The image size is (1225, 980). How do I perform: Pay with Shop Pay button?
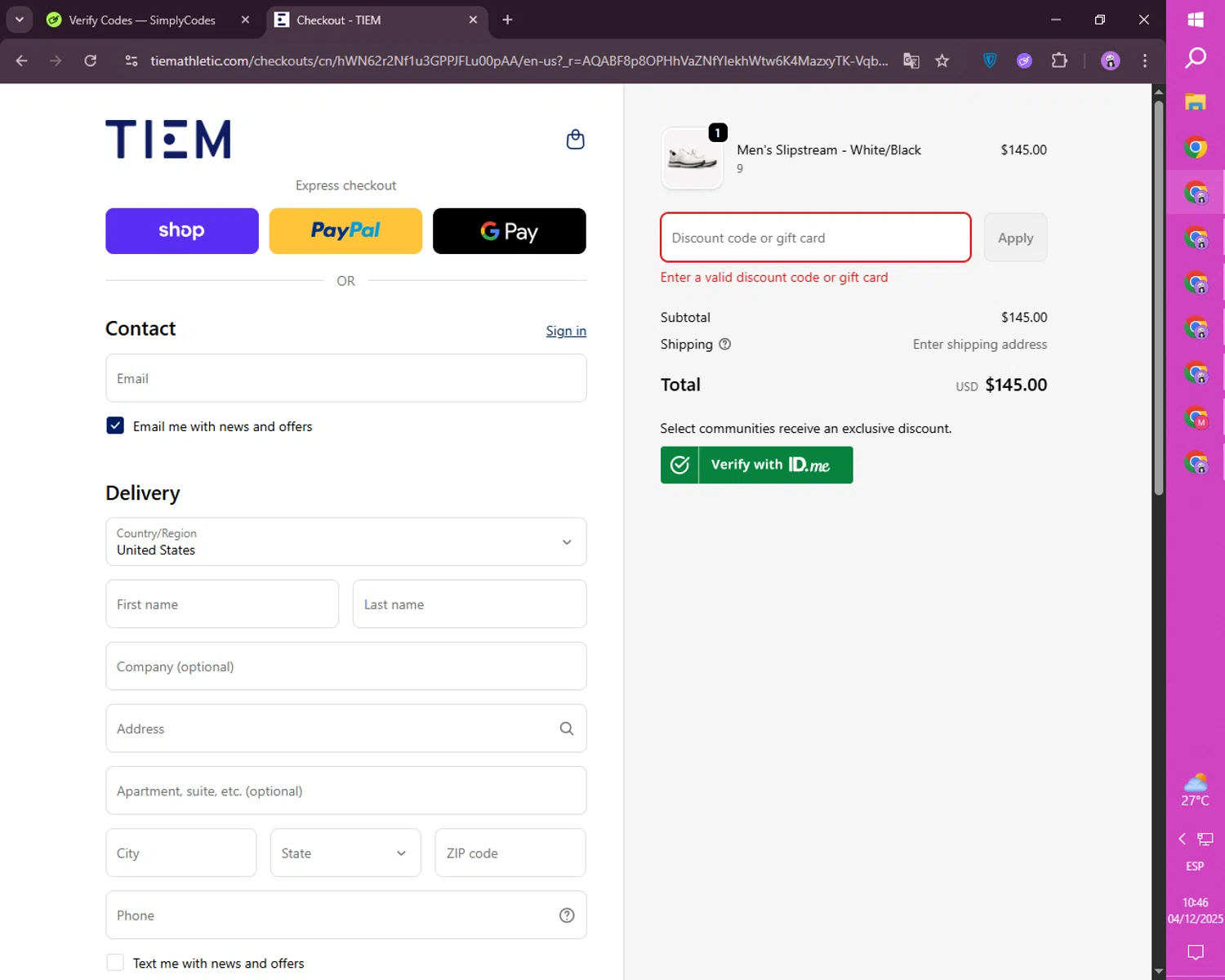point(182,231)
